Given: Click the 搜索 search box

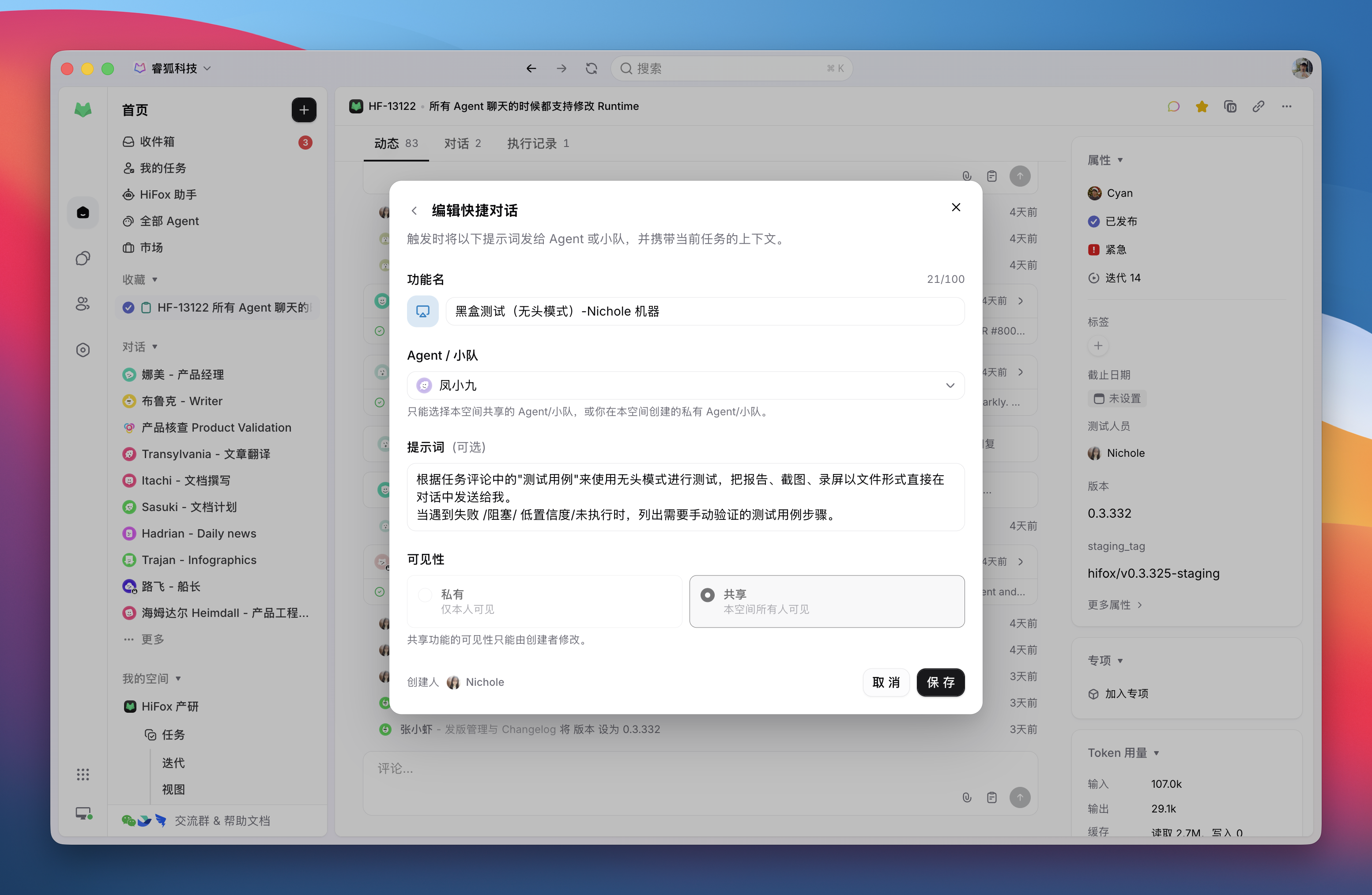Looking at the screenshot, I should [731, 68].
